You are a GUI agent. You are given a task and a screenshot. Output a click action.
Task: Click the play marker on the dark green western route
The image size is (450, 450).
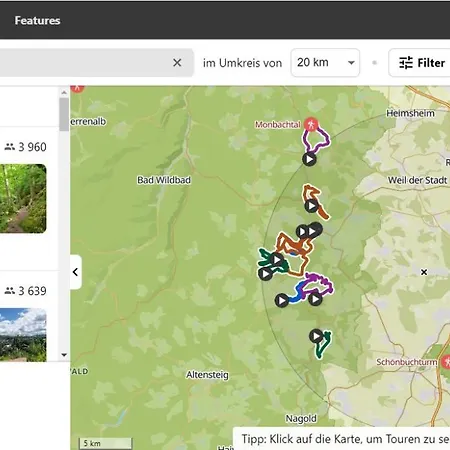click(x=266, y=274)
